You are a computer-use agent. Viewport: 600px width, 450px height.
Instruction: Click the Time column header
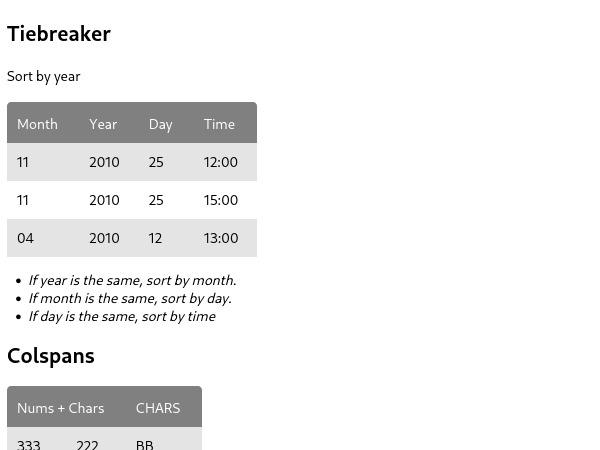click(219, 124)
